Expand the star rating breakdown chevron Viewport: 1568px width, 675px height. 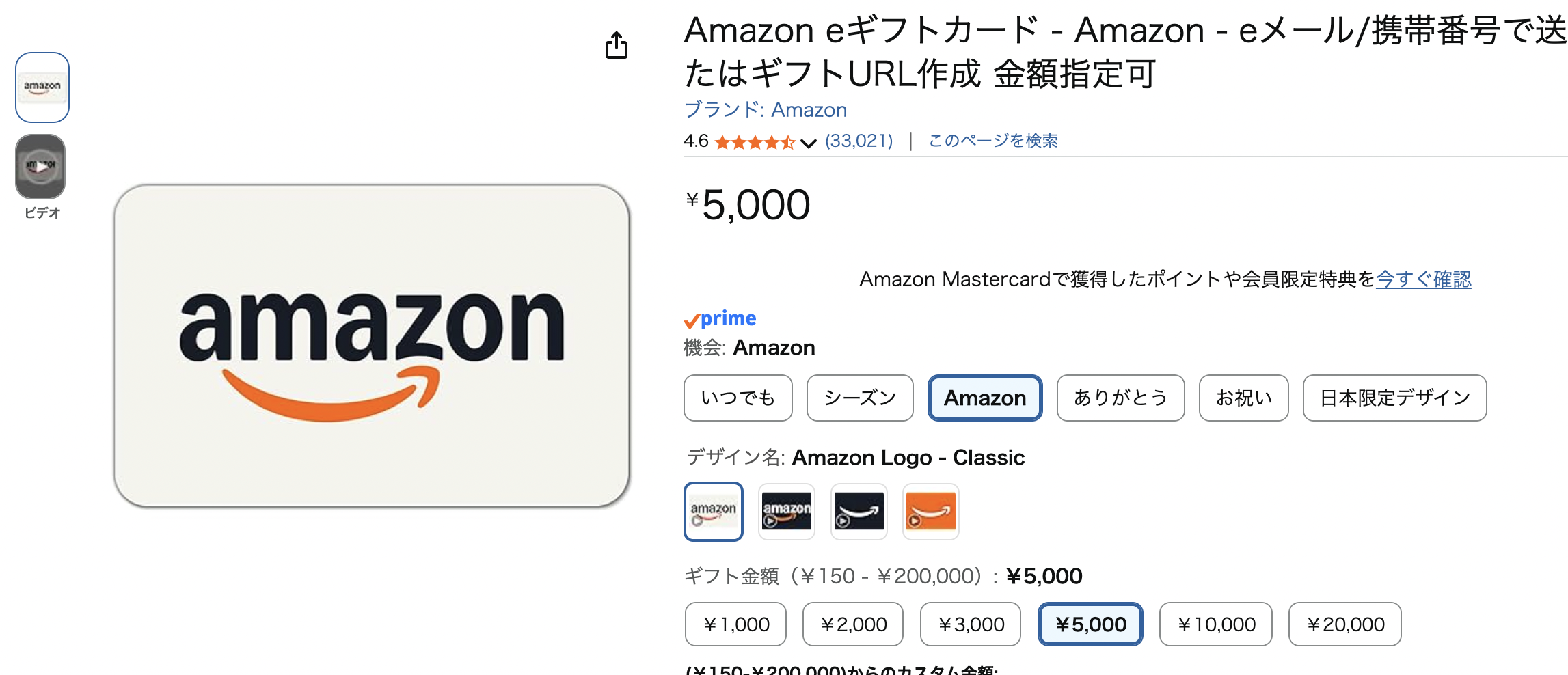coord(807,142)
